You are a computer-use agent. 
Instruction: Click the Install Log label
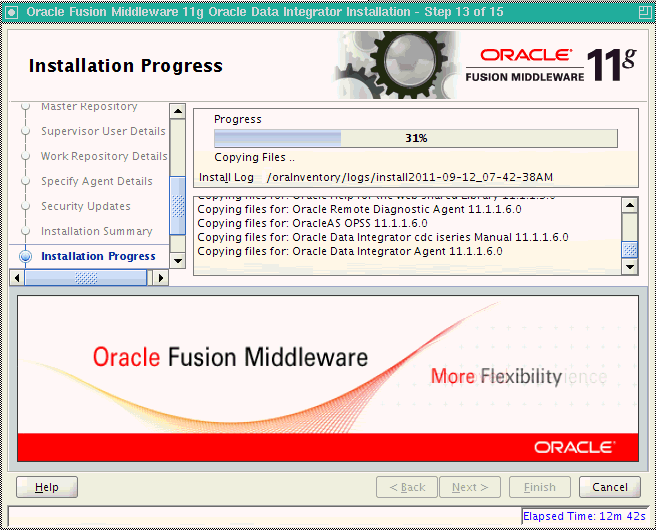coord(226,177)
